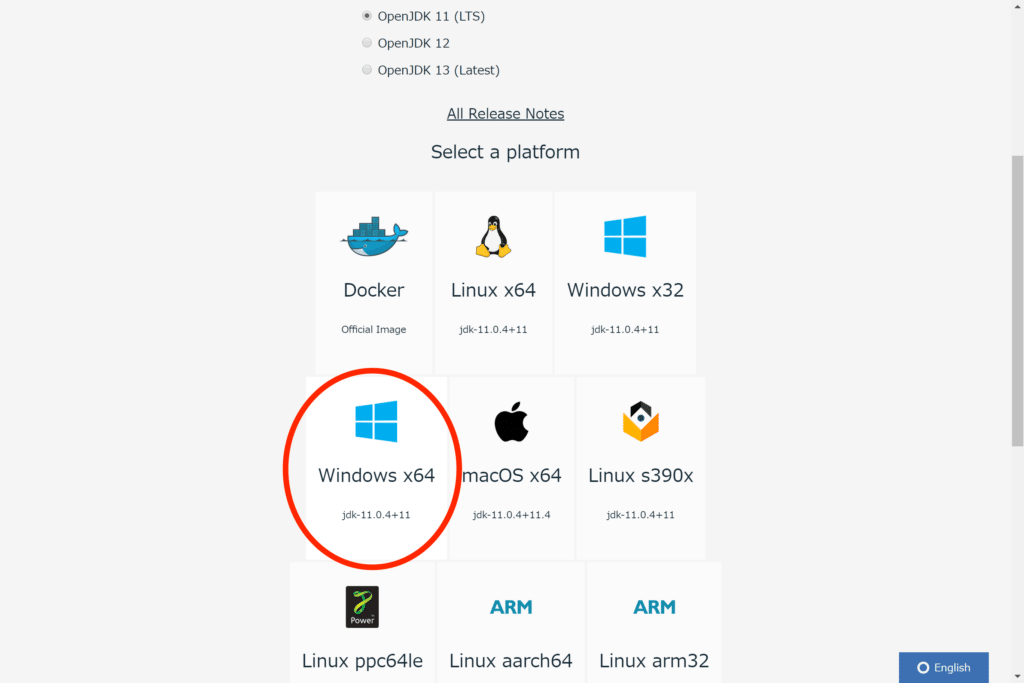The height and width of the screenshot is (683, 1024).
Task: Select the Apple logo for macOS x64
Action: (511, 421)
